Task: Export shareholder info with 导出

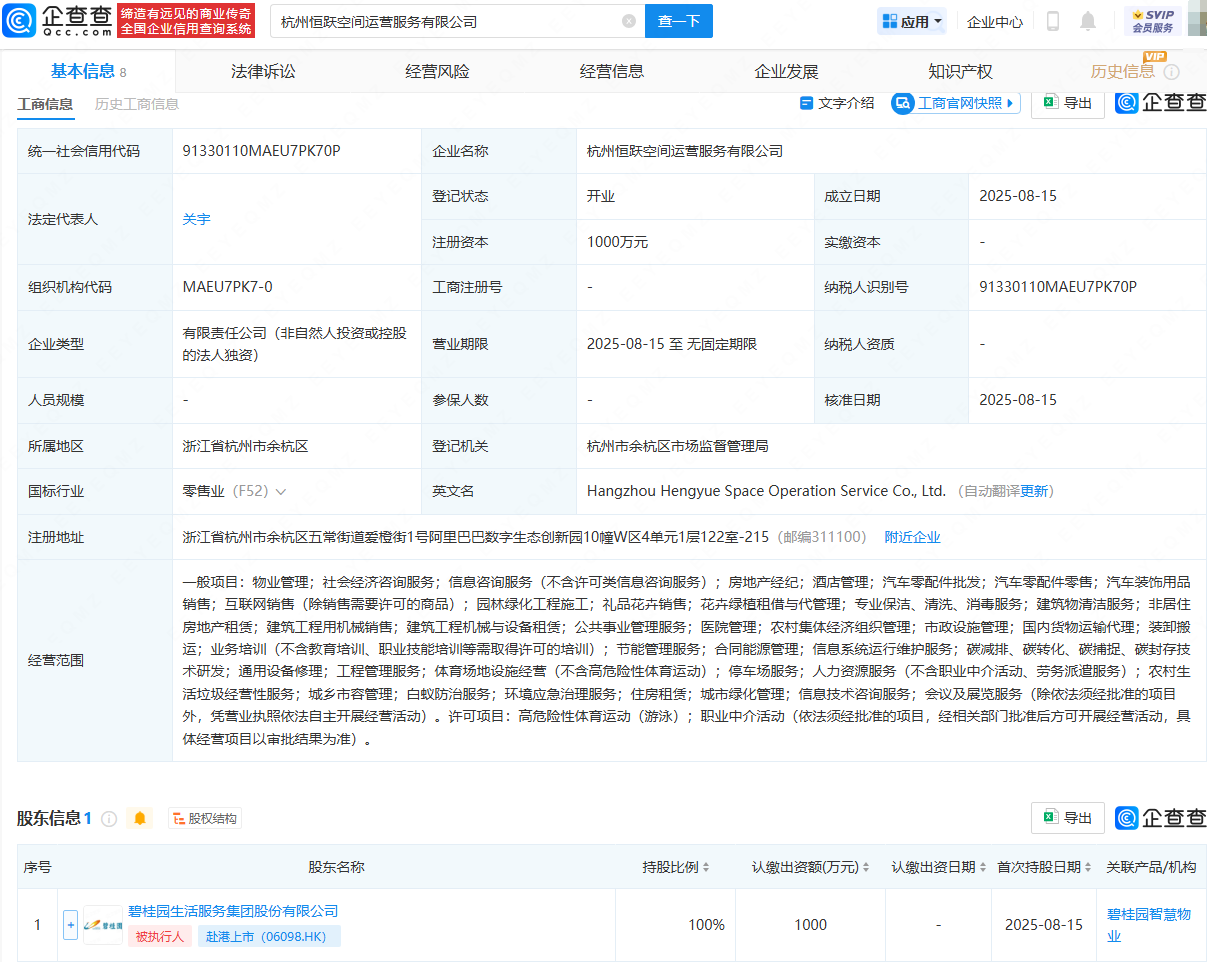Action: pyautogui.click(x=1068, y=817)
